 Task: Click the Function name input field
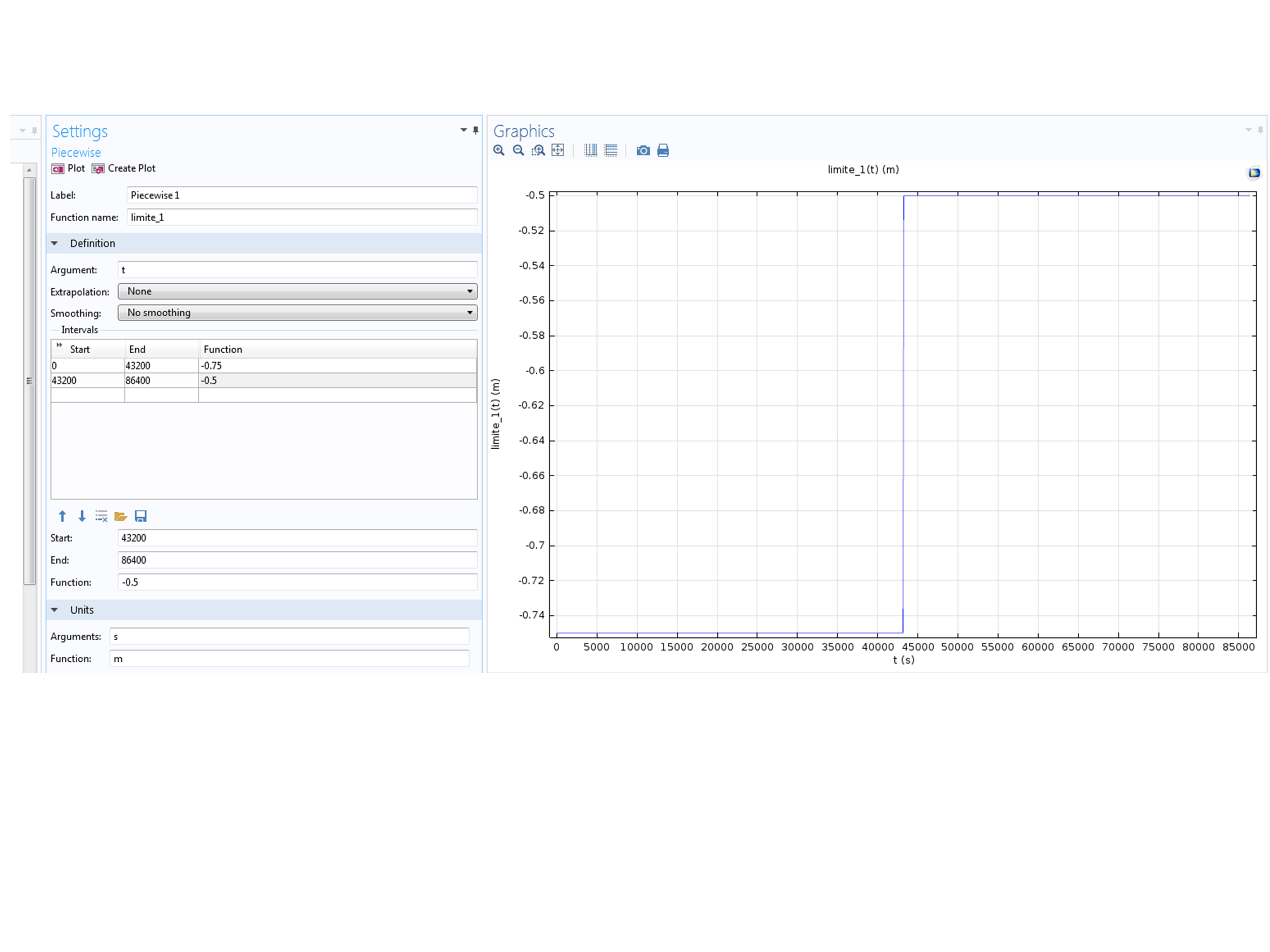coord(302,218)
